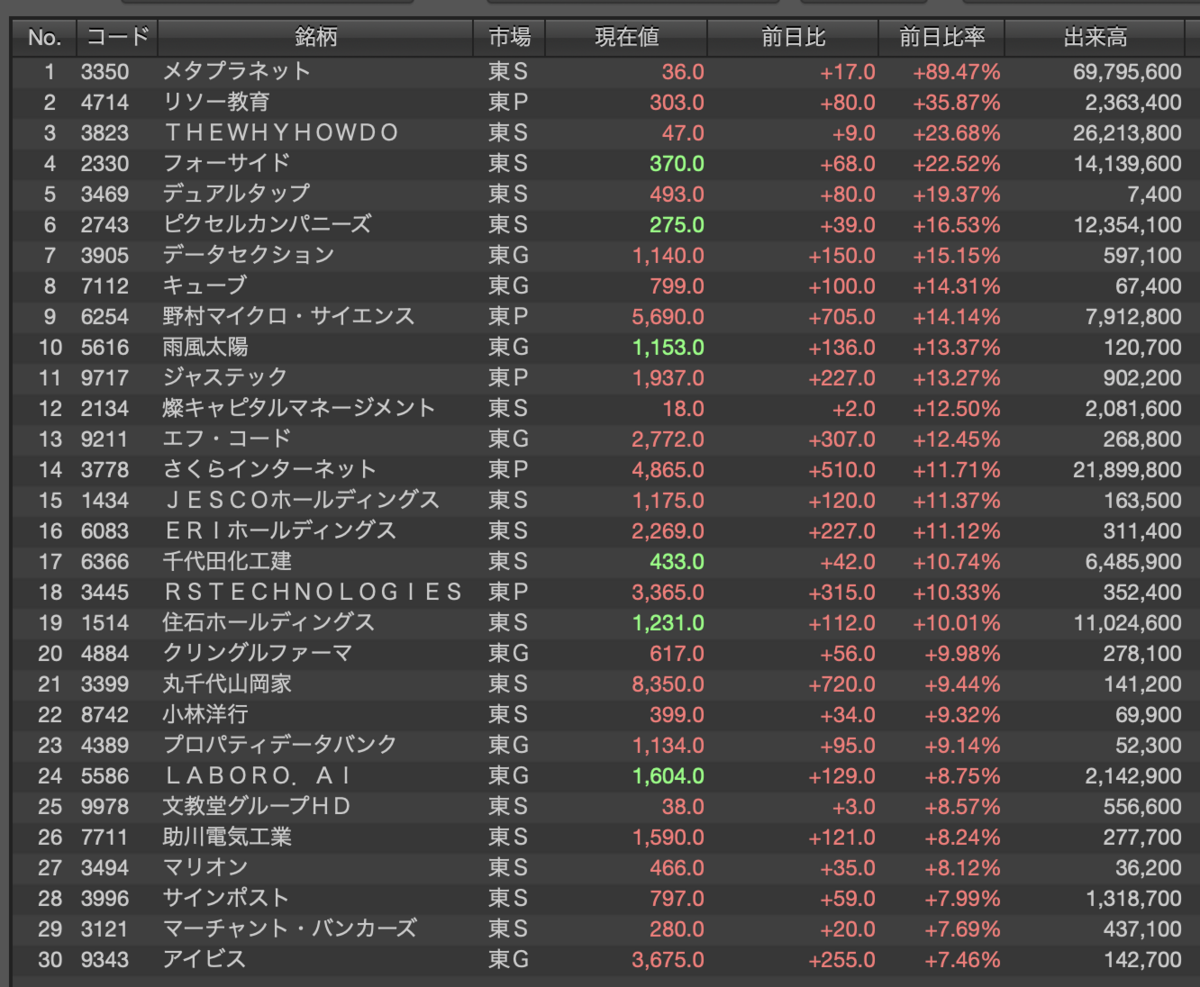The height and width of the screenshot is (987, 1200).
Task: Click stock code 3778
Action: tap(105, 470)
